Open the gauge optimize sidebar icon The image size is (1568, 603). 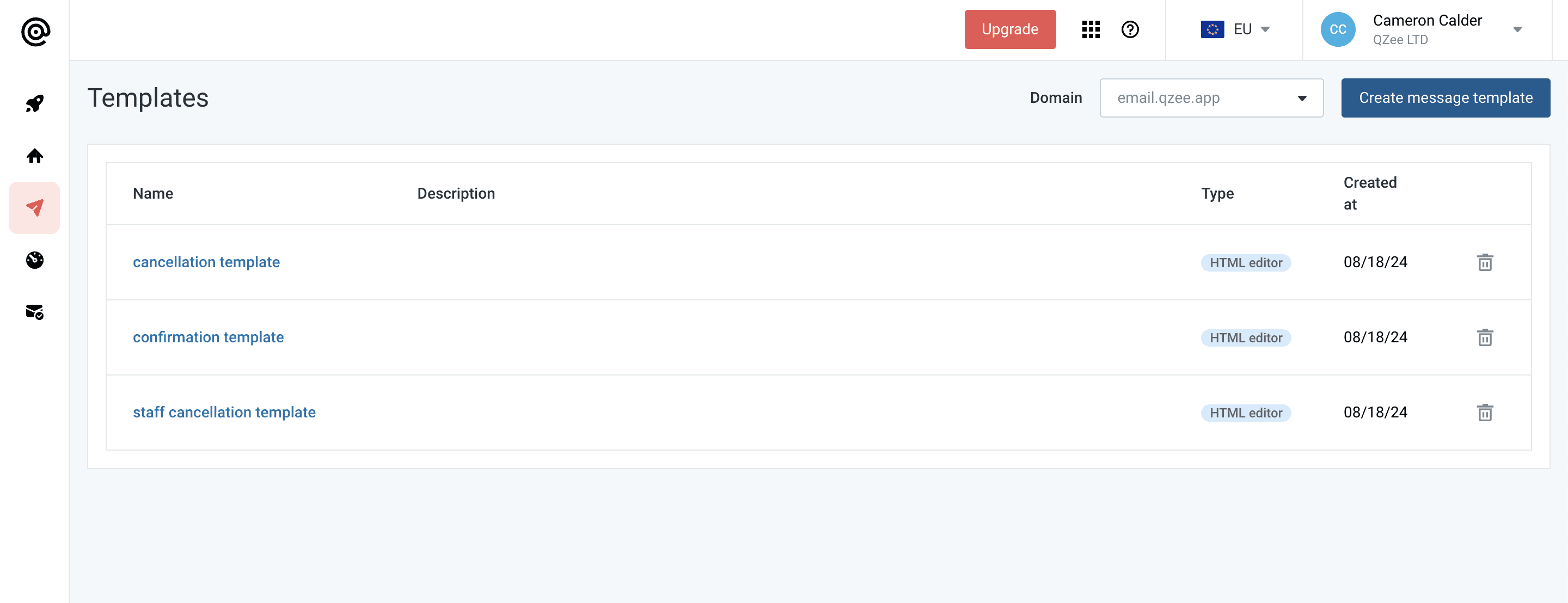[35, 260]
